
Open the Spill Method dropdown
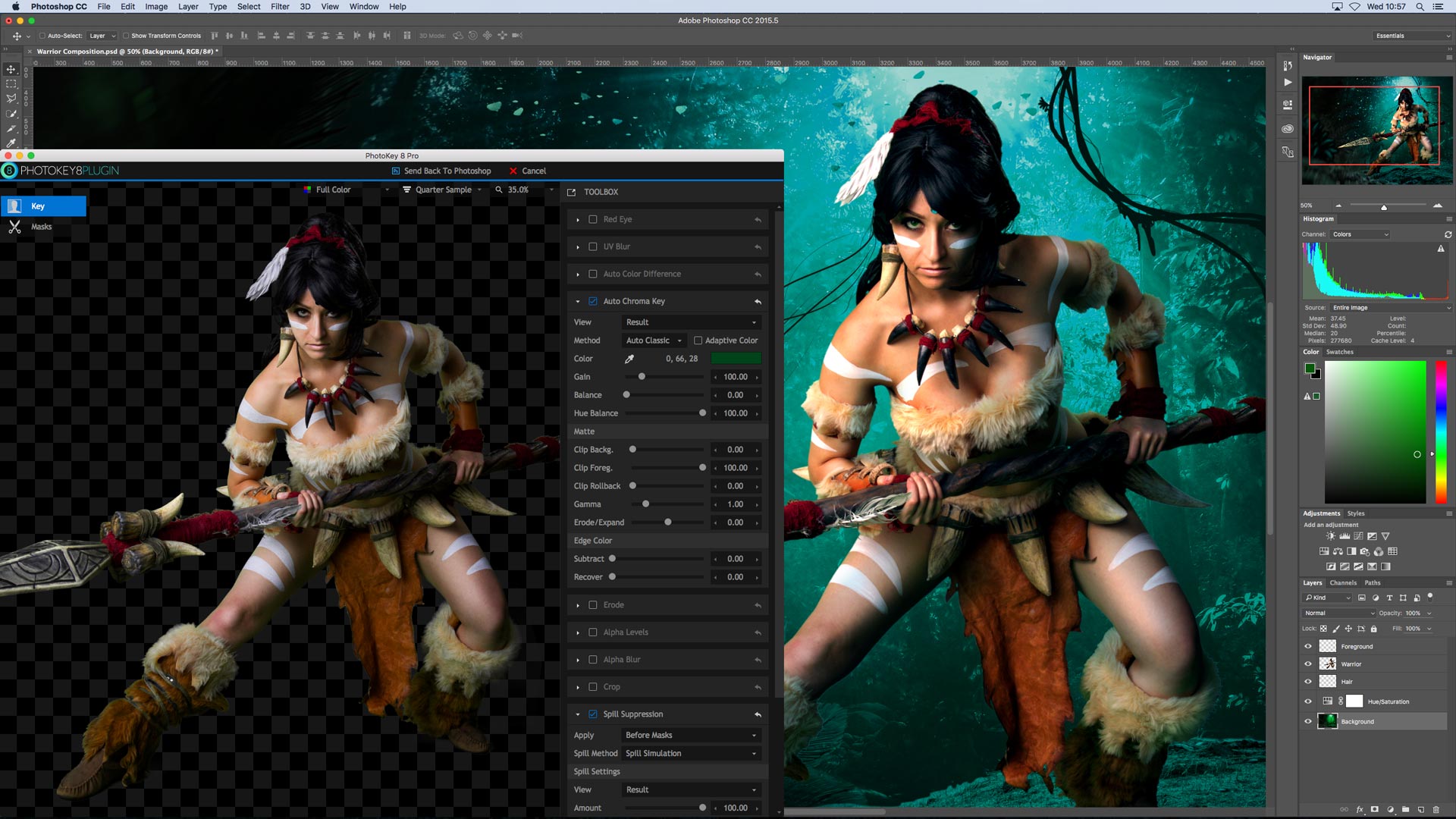click(691, 754)
